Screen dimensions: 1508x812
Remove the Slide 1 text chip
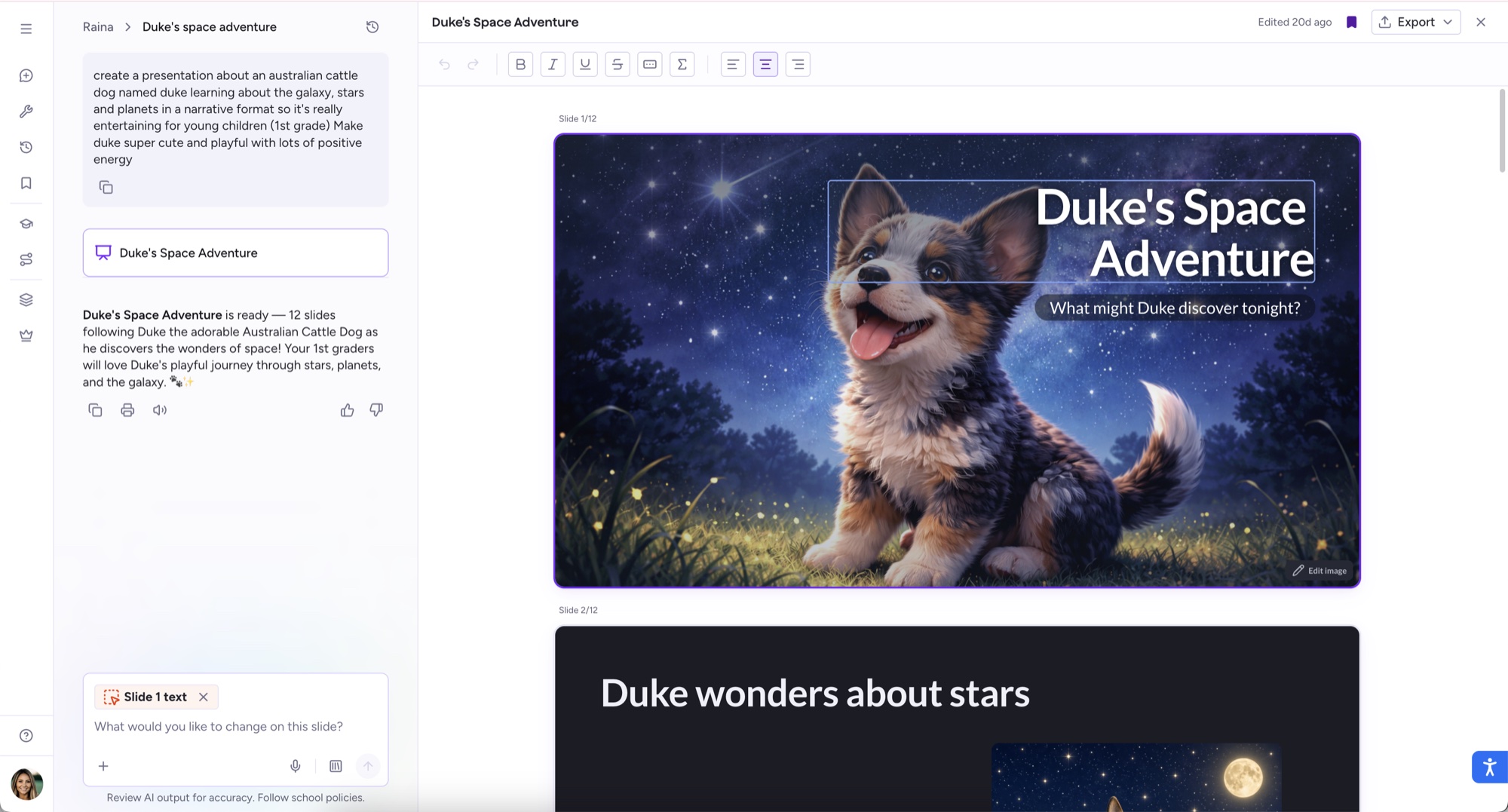[x=204, y=697]
